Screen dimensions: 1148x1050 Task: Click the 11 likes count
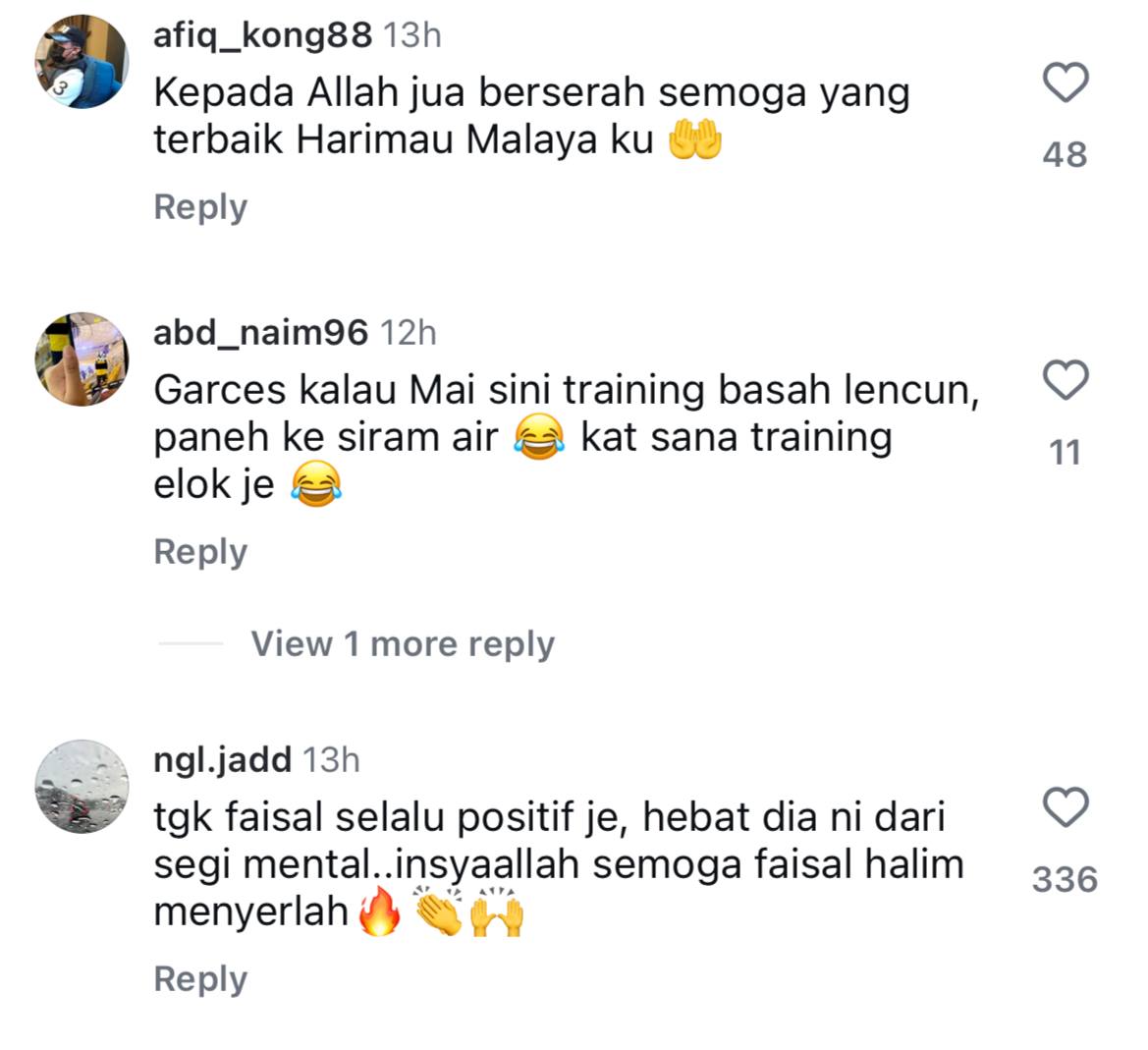coord(1066,453)
